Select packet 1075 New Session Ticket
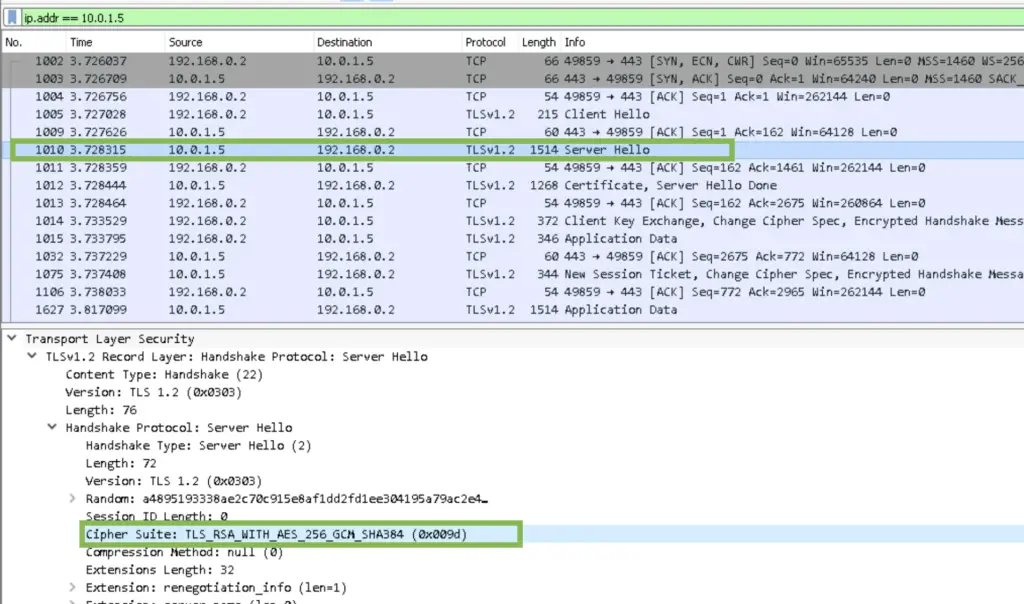The height and width of the screenshot is (604, 1024). pyautogui.click(x=513, y=274)
